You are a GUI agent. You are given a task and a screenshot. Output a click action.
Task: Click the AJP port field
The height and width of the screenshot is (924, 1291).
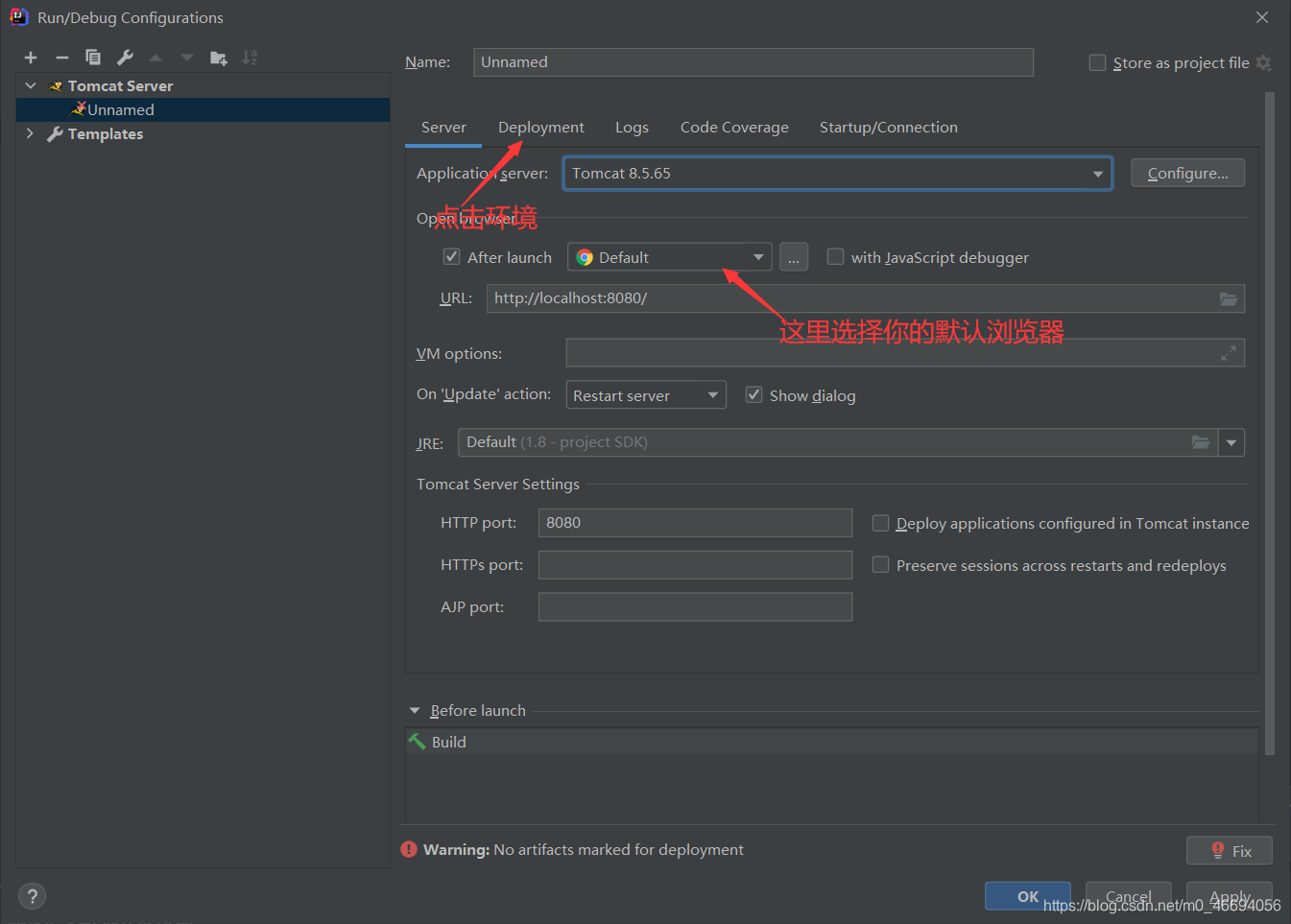coord(695,607)
